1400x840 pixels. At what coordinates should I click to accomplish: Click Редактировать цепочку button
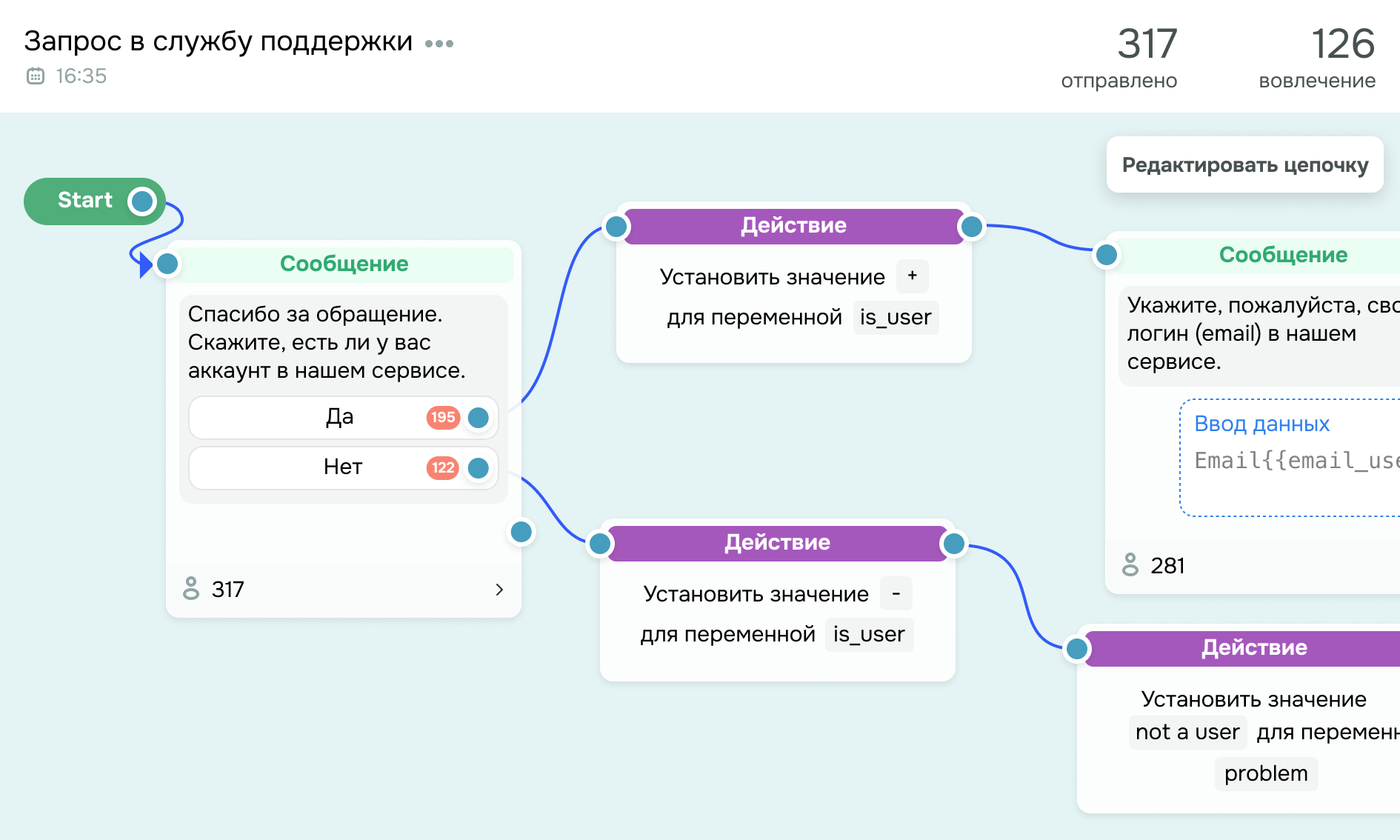(x=1245, y=164)
